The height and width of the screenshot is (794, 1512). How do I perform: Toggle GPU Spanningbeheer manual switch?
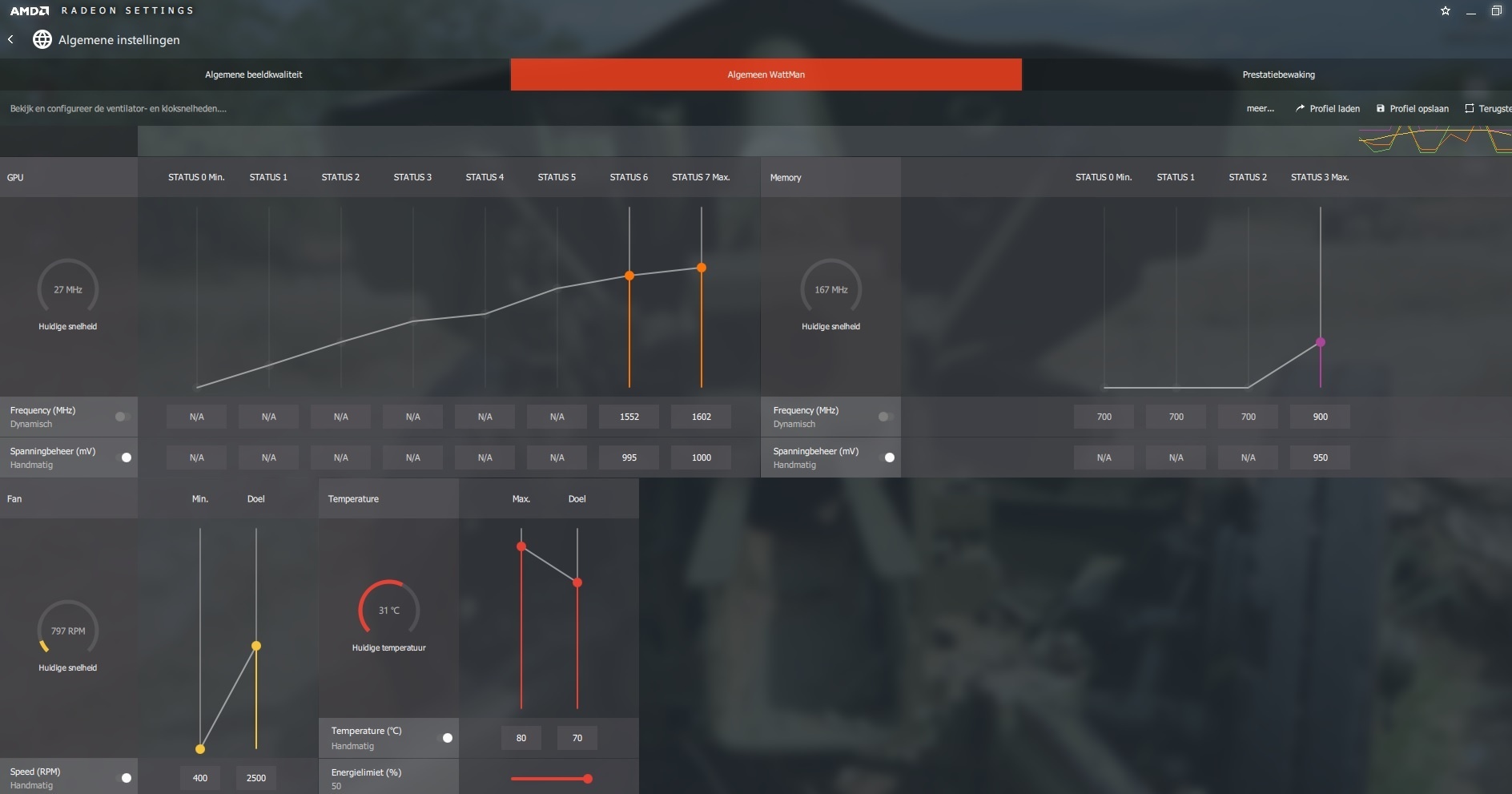(x=123, y=457)
